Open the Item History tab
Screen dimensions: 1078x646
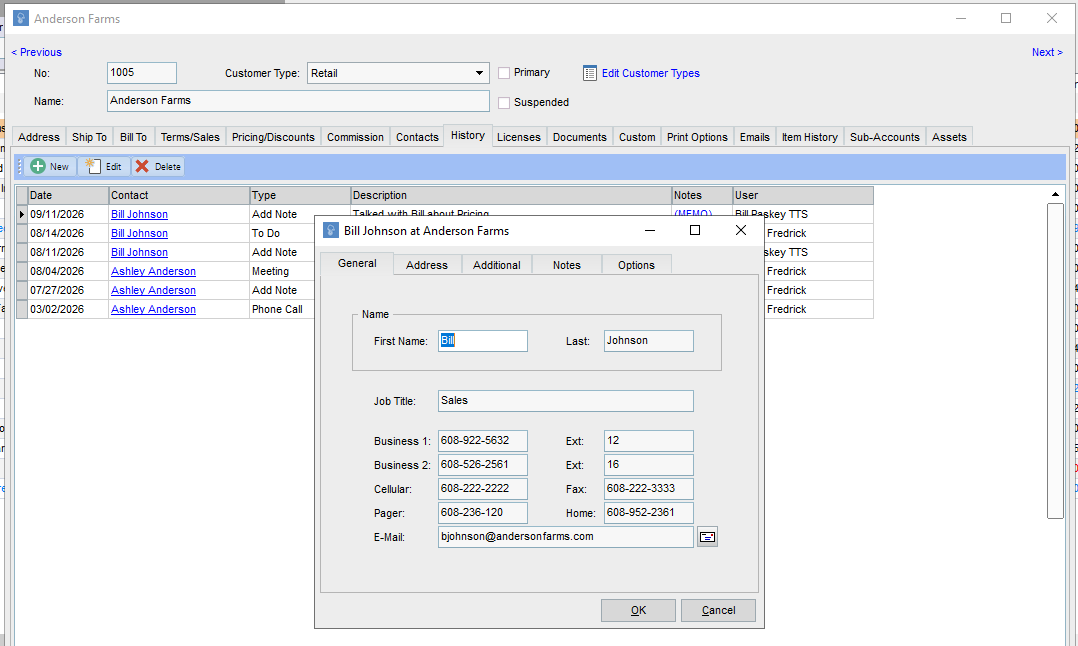810,137
